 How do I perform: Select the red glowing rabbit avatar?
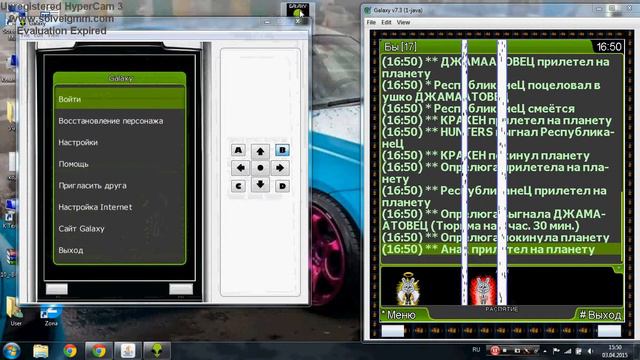pos(483,290)
